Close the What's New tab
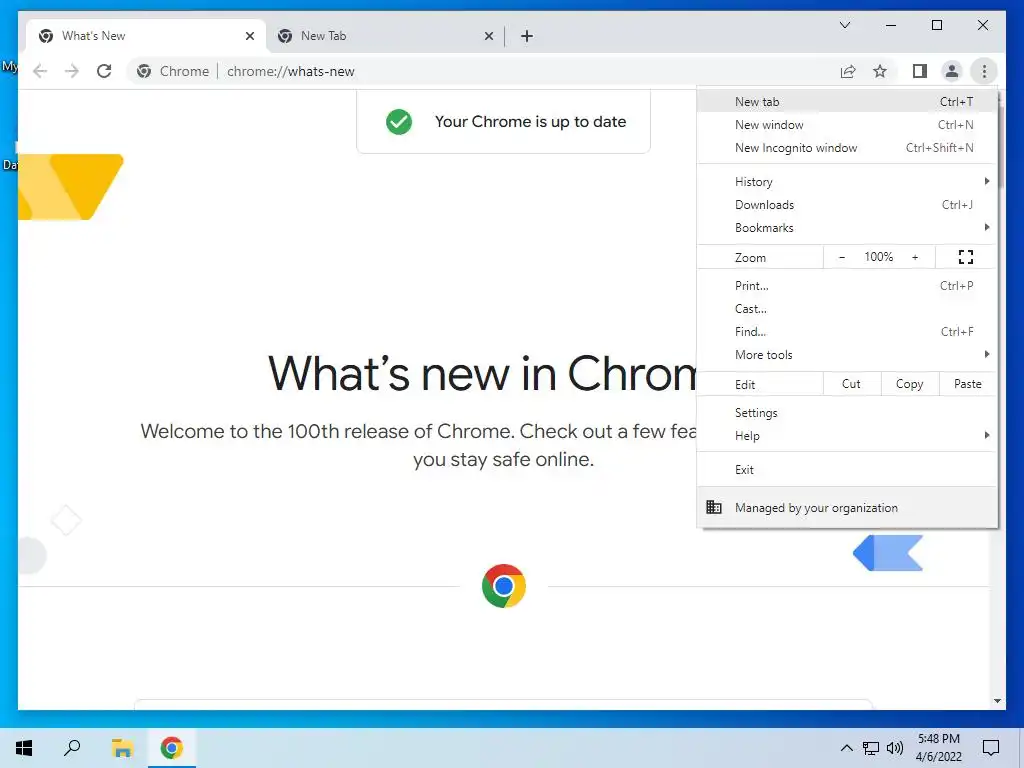Image resolution: width=1024 pixels, height=768 pixels. [249, 36]
